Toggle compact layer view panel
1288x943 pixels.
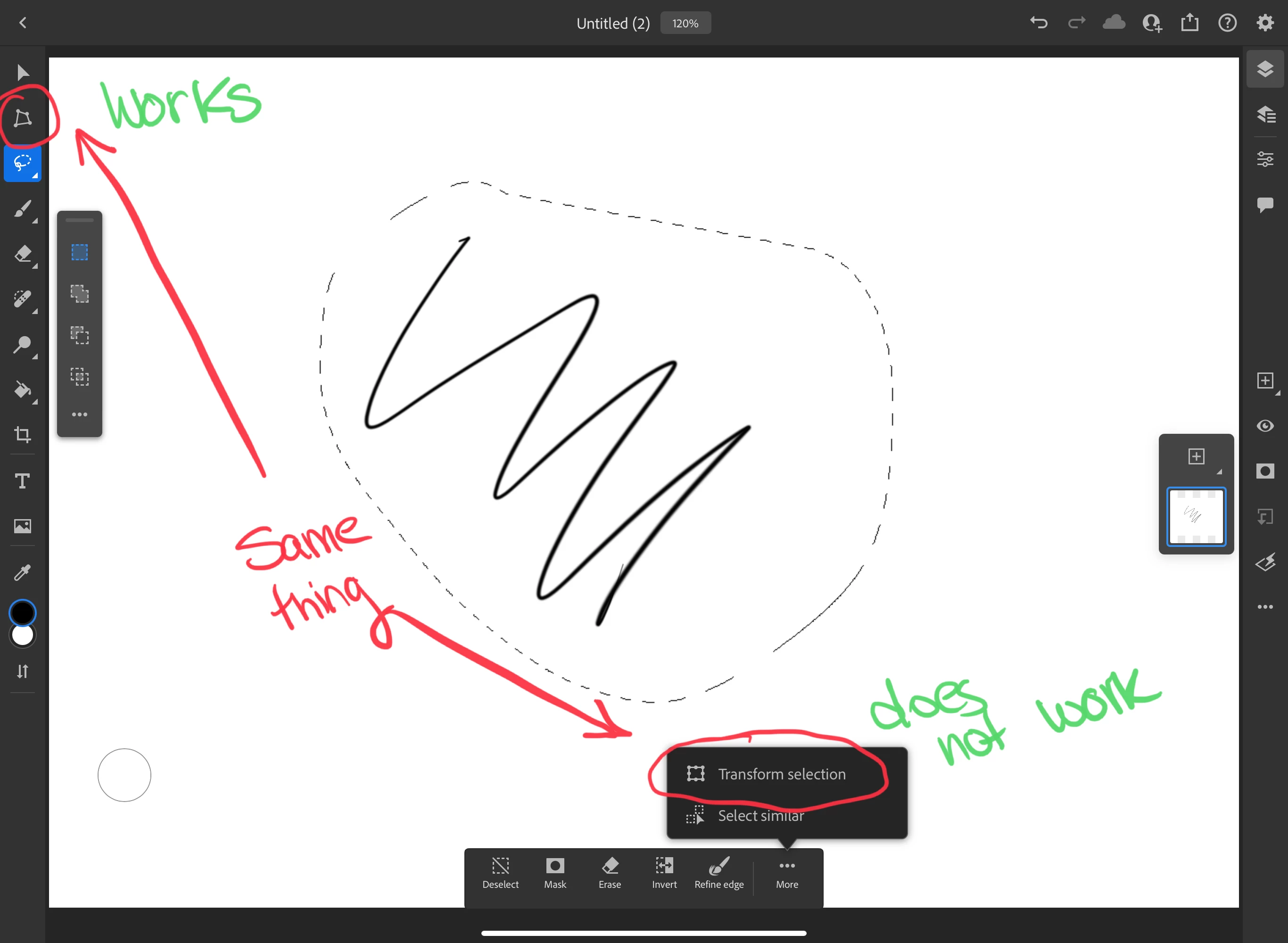(x=1264, y=69)
